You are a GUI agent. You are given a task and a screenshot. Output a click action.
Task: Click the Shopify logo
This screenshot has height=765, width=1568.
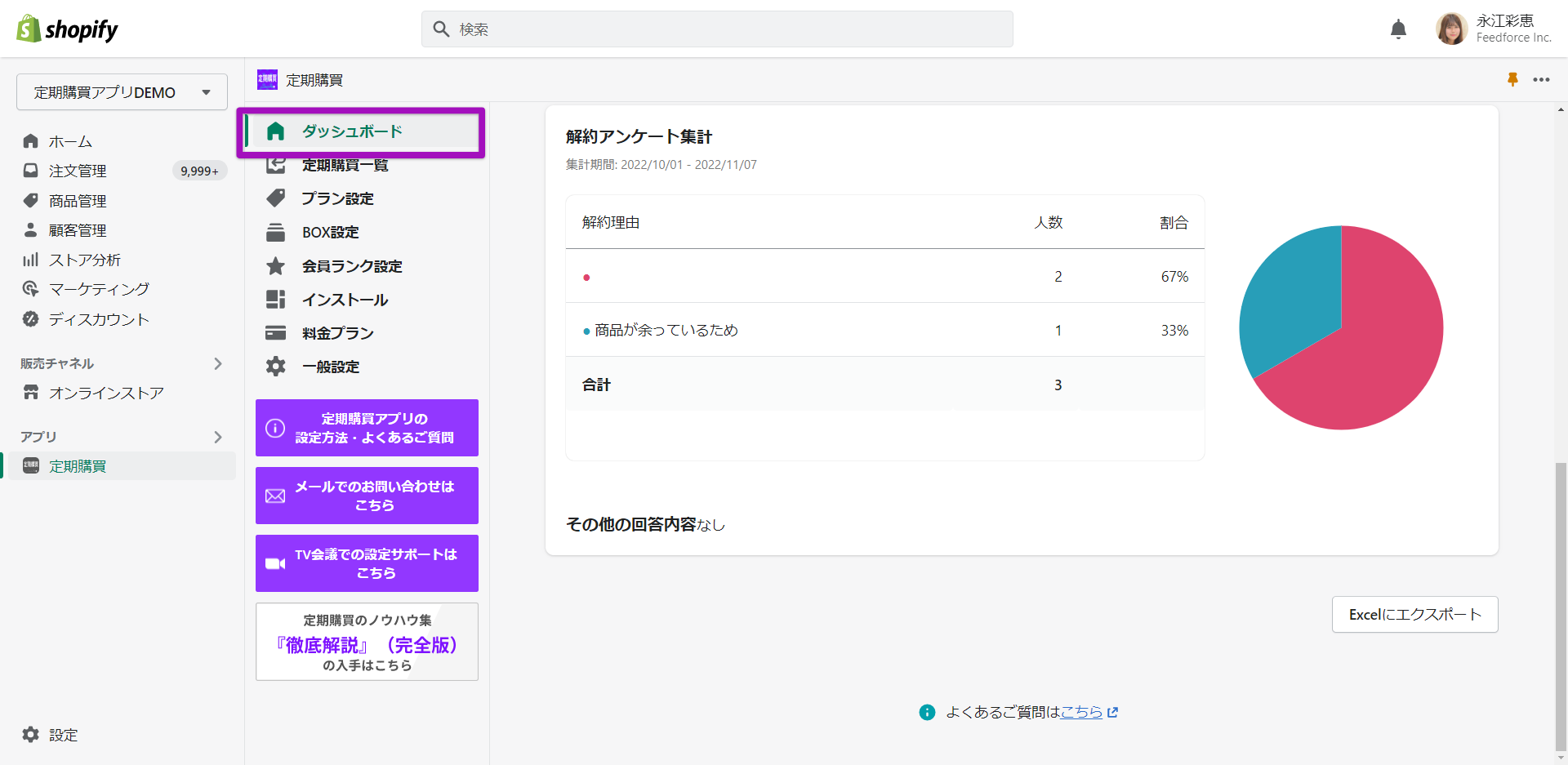67,29
